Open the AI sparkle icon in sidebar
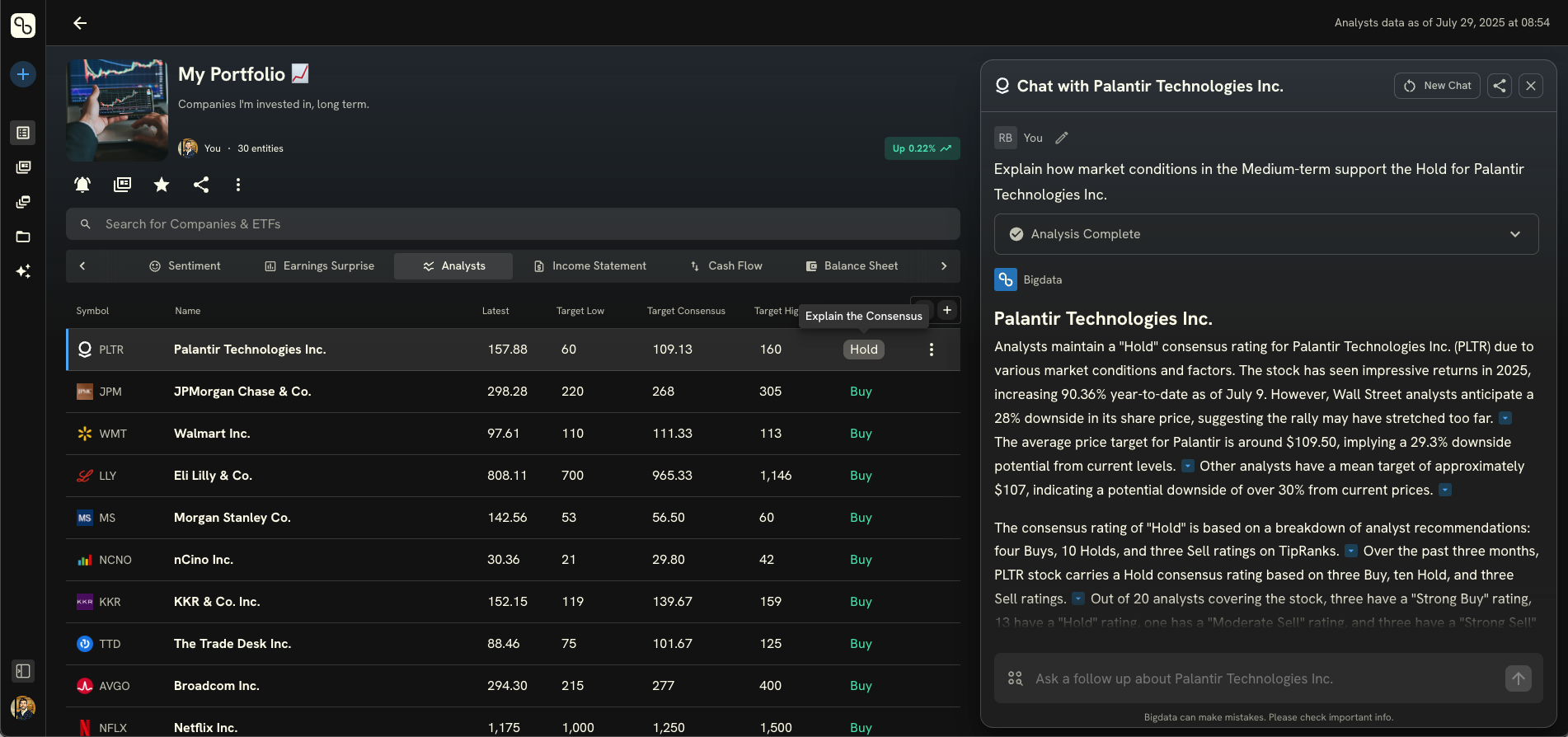 click(x=23, y=271)
